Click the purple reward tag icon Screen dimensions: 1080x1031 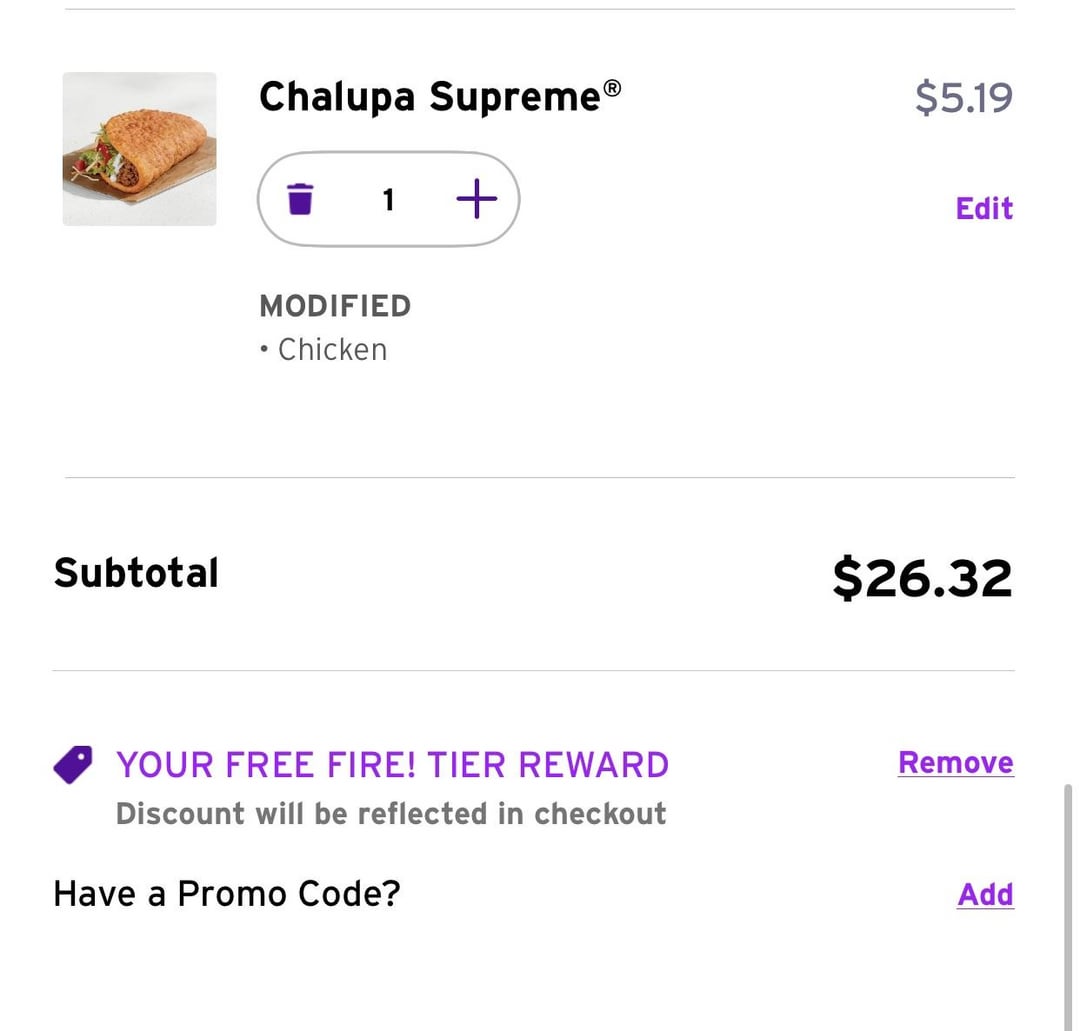tap(73, 765)
